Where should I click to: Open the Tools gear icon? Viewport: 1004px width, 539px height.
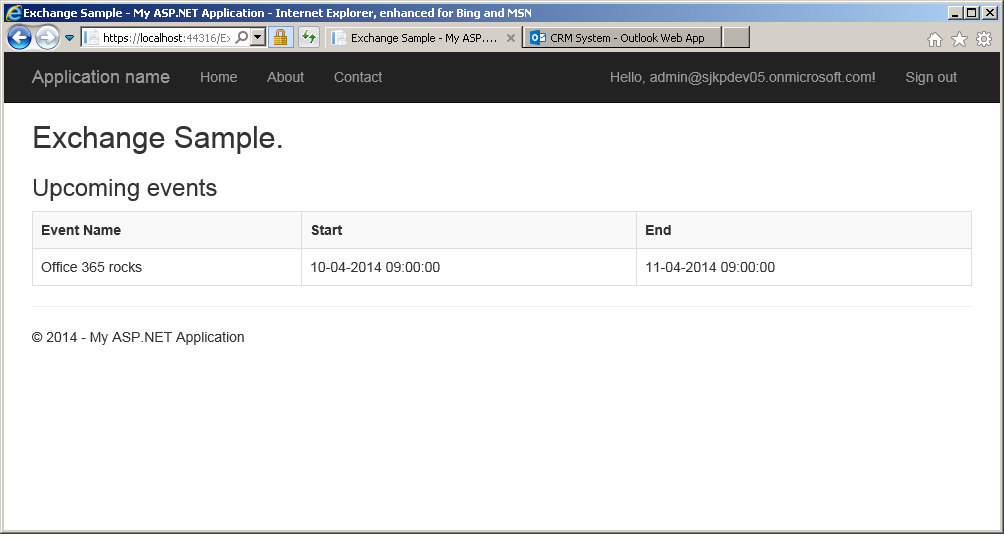(x=984, y=39)
